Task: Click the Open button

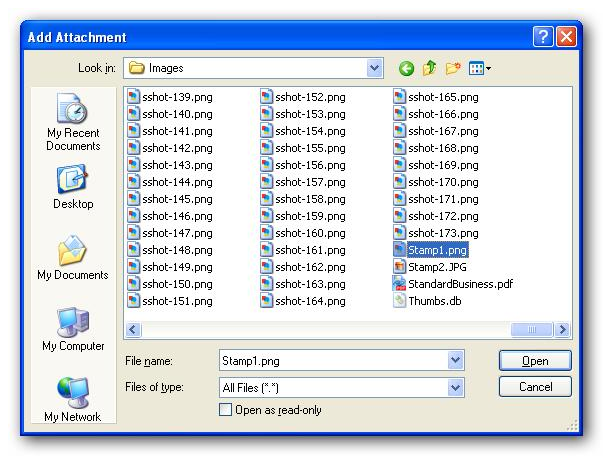Action: [x=535, y=361]
